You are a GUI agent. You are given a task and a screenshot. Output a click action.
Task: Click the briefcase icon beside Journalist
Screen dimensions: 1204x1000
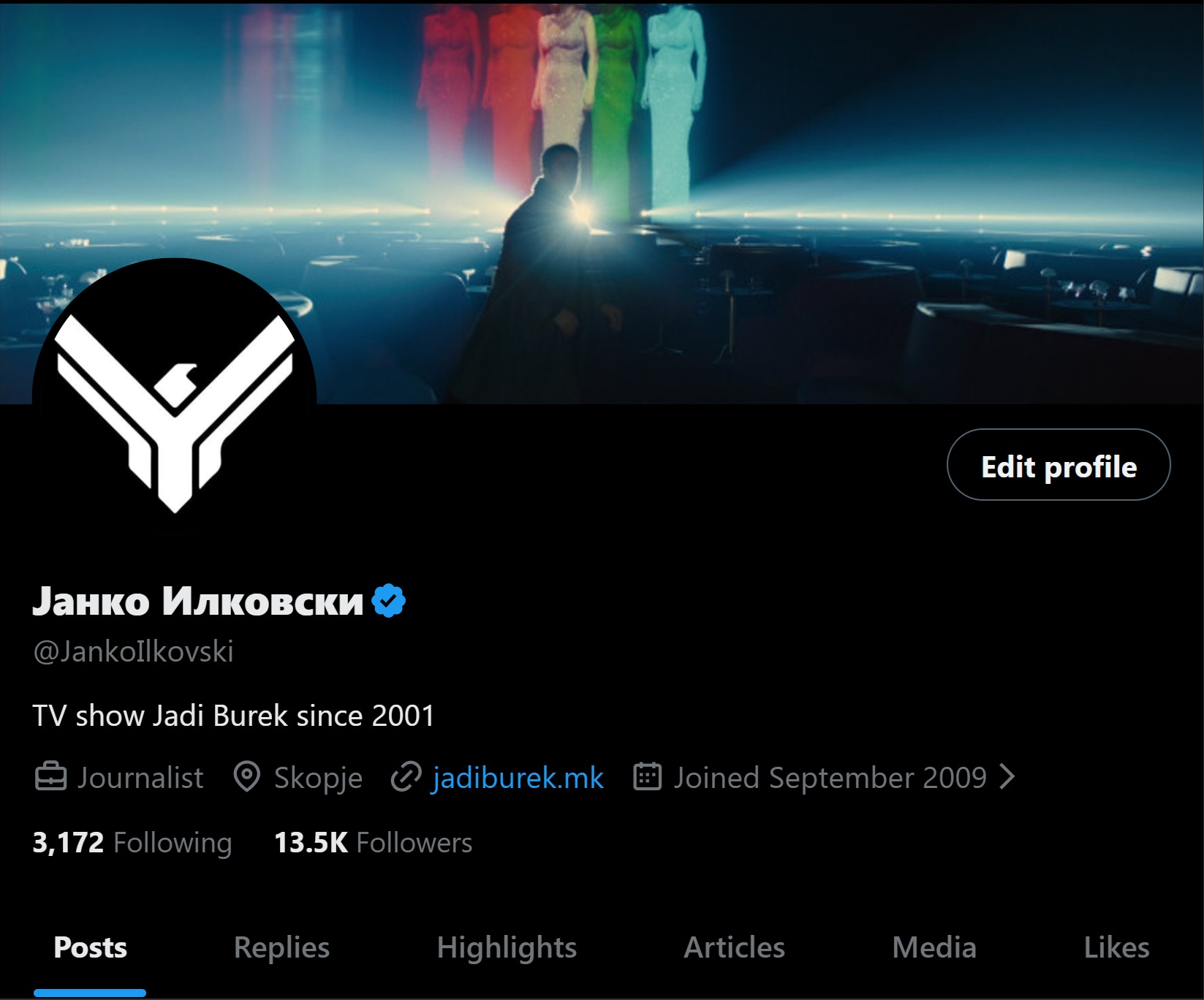(51, 777)
